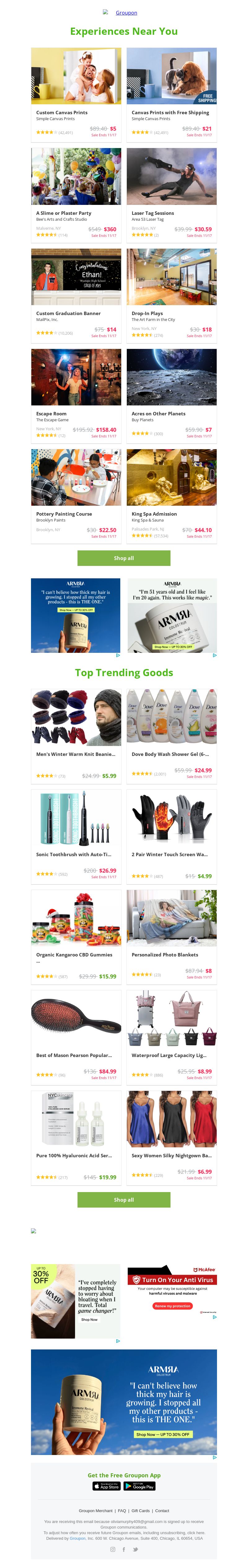Open the FAQ footer link
Image resolution: width=248 pixels, height=1568 pixels.
(x=122, y=1510)
